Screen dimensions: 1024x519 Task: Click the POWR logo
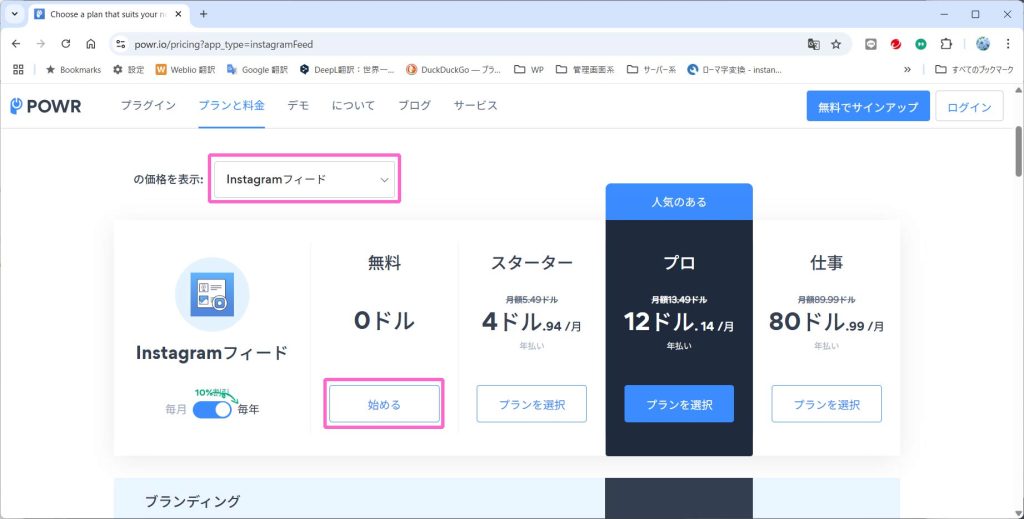point(46,106)
